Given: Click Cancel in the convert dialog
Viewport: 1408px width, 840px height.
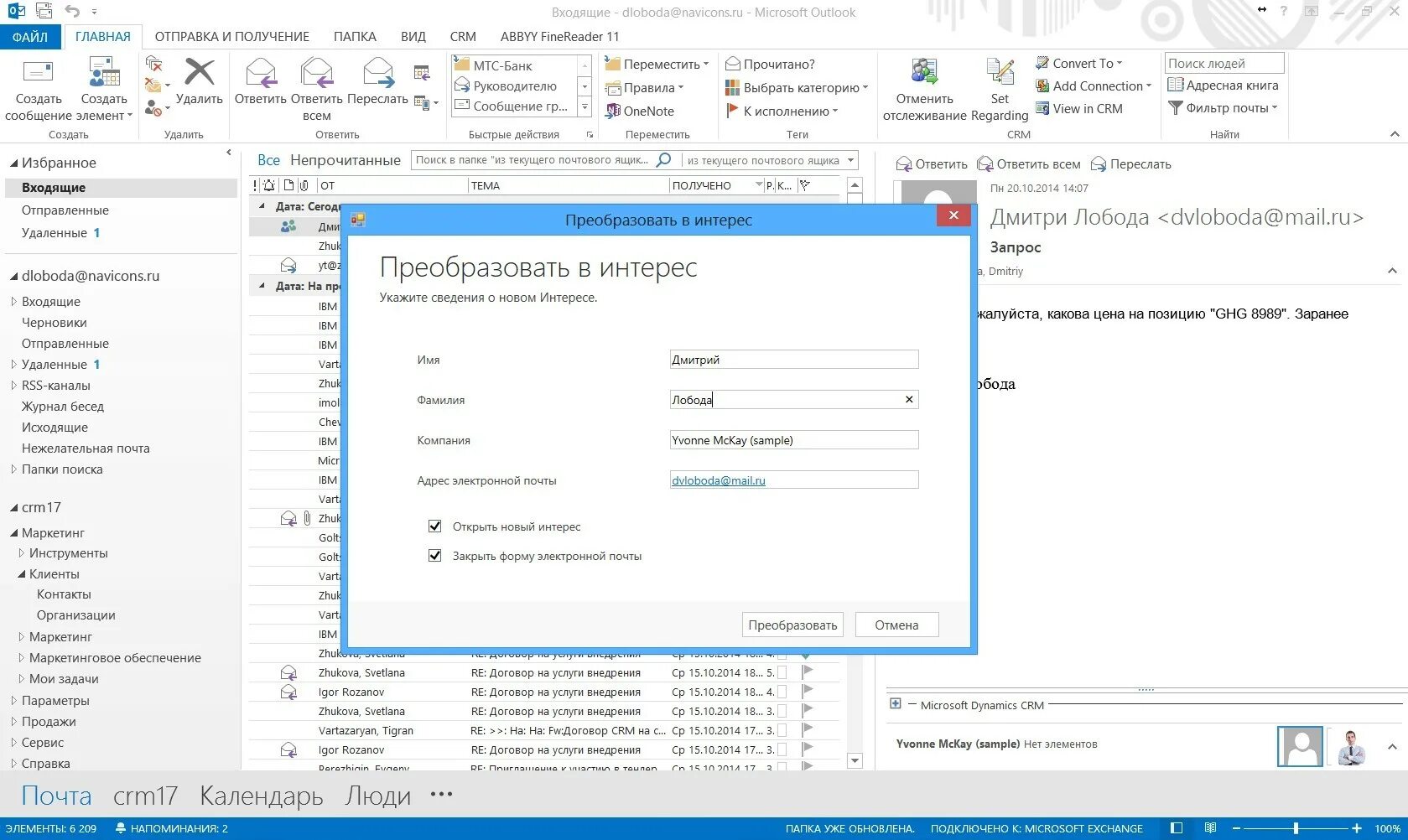Looking at the screenshot, I should coord(896,625).
